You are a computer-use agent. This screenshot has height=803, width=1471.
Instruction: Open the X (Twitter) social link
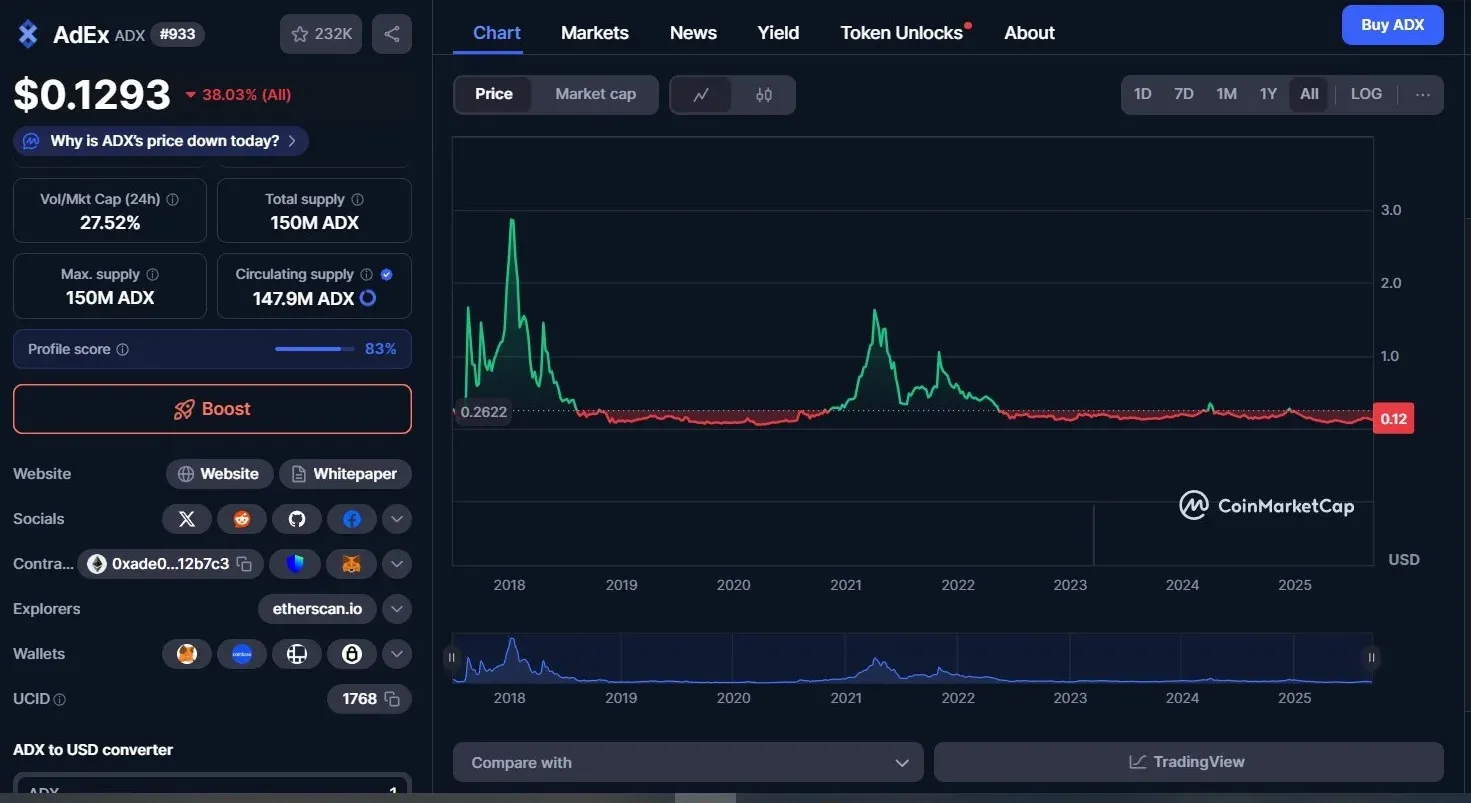click(x=187, y=519)
